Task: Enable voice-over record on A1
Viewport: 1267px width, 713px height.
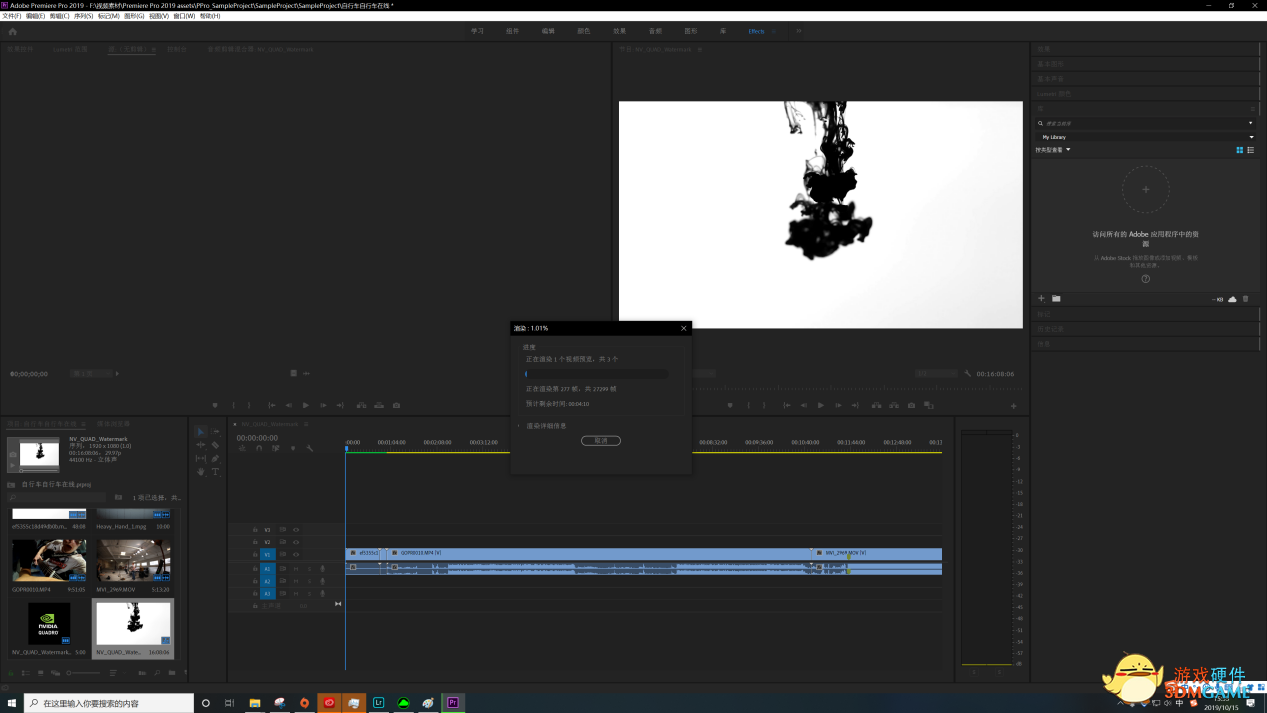Action: [323, 568]
